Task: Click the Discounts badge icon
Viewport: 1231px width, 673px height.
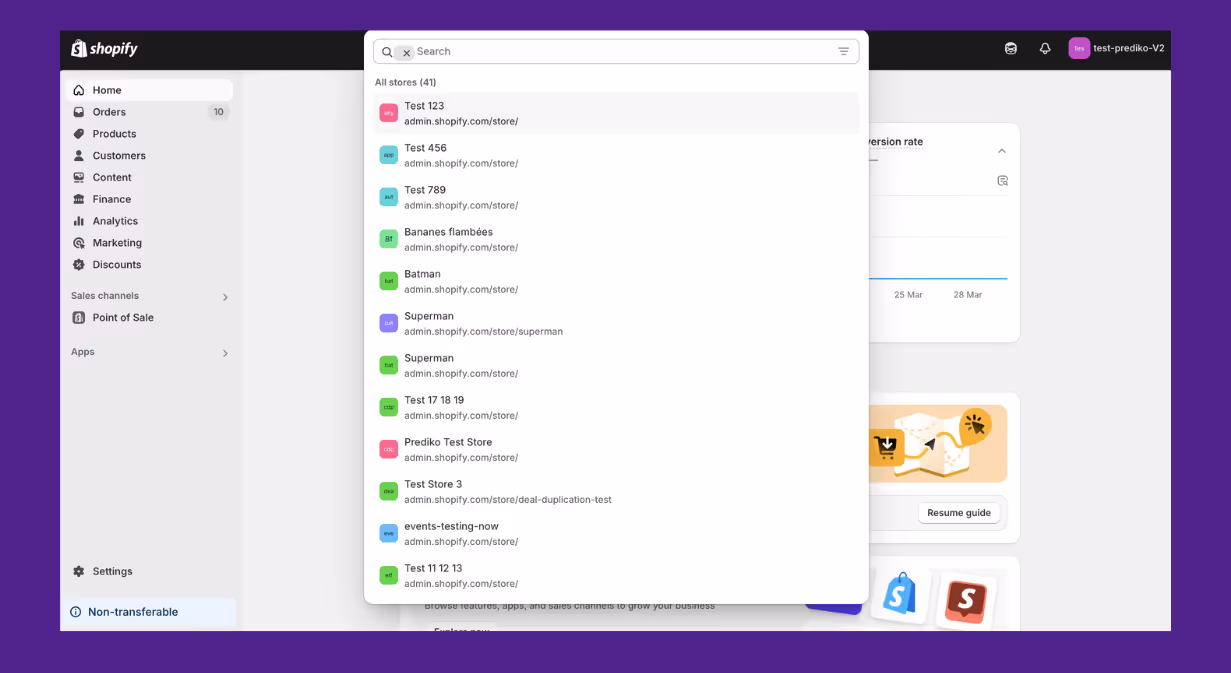Action: tap(79, 265)
